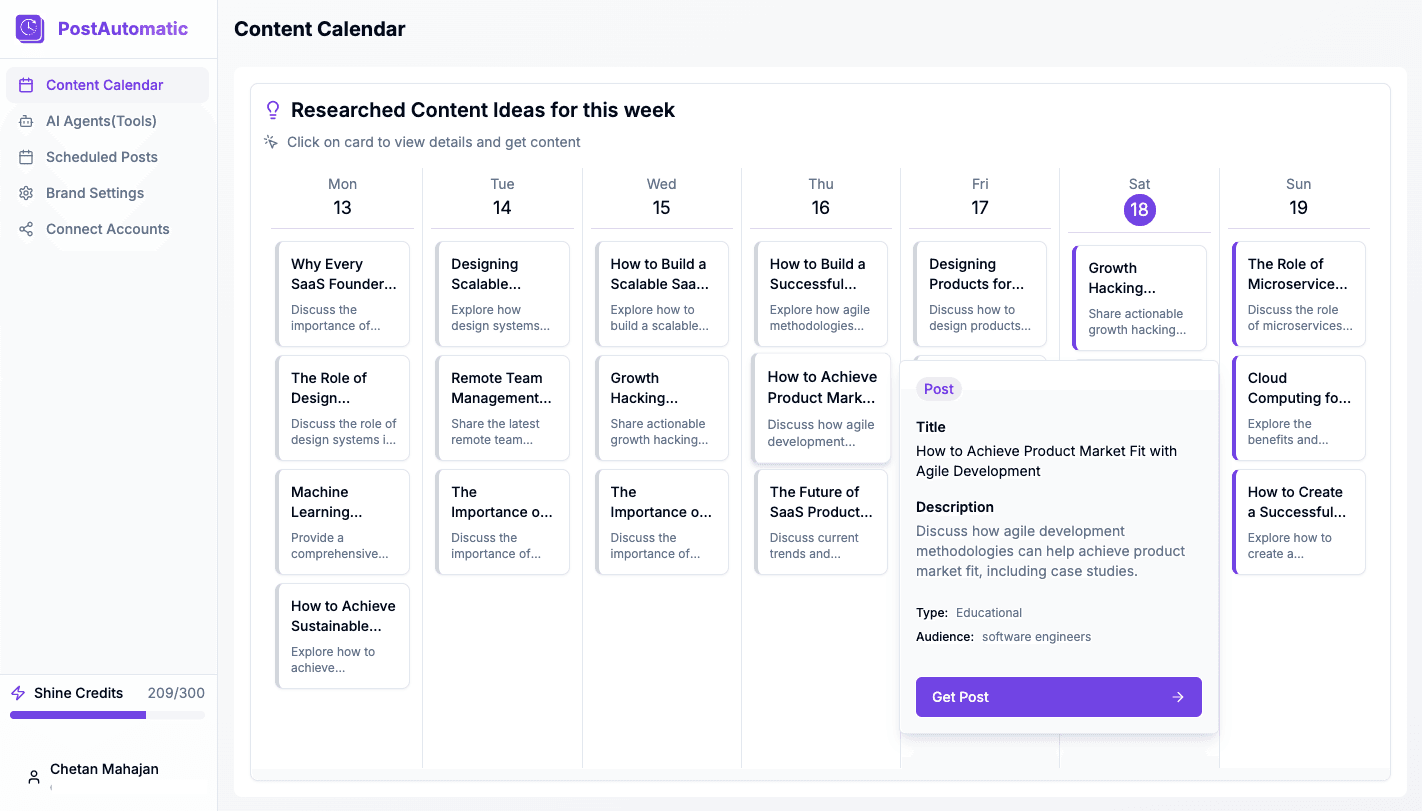The height and width of the screenshot is (811, 1422).
Task: Open the Cloud Computing card on Sunday
Action: tap(1298, 408)
